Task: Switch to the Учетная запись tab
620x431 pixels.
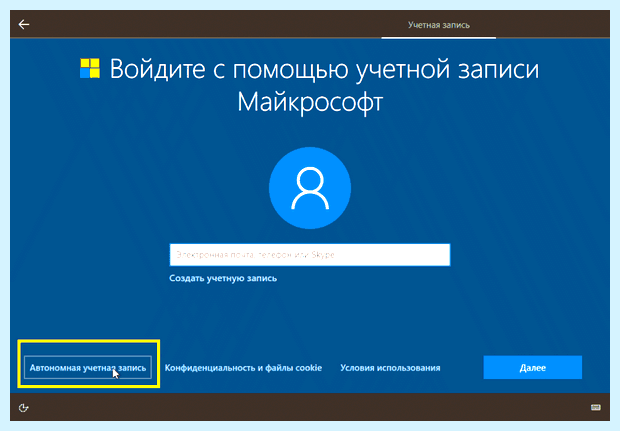Action: 439,25
